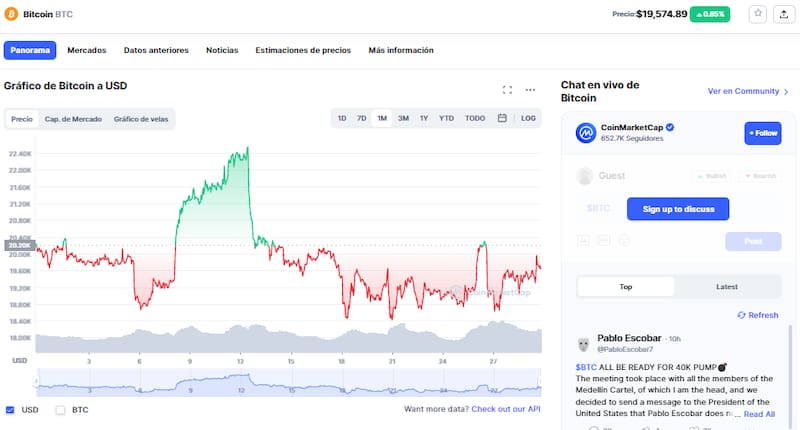
Task: Open the chart three-dots menu
Action: coord(530,90)
